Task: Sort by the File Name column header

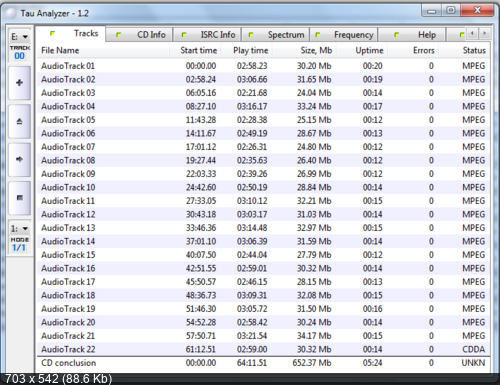Action: point(103,51)
